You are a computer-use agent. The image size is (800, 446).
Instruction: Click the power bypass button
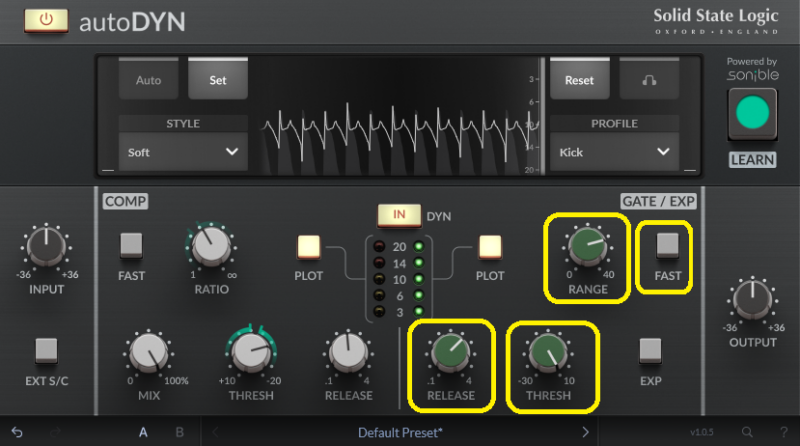coord(46,20)
